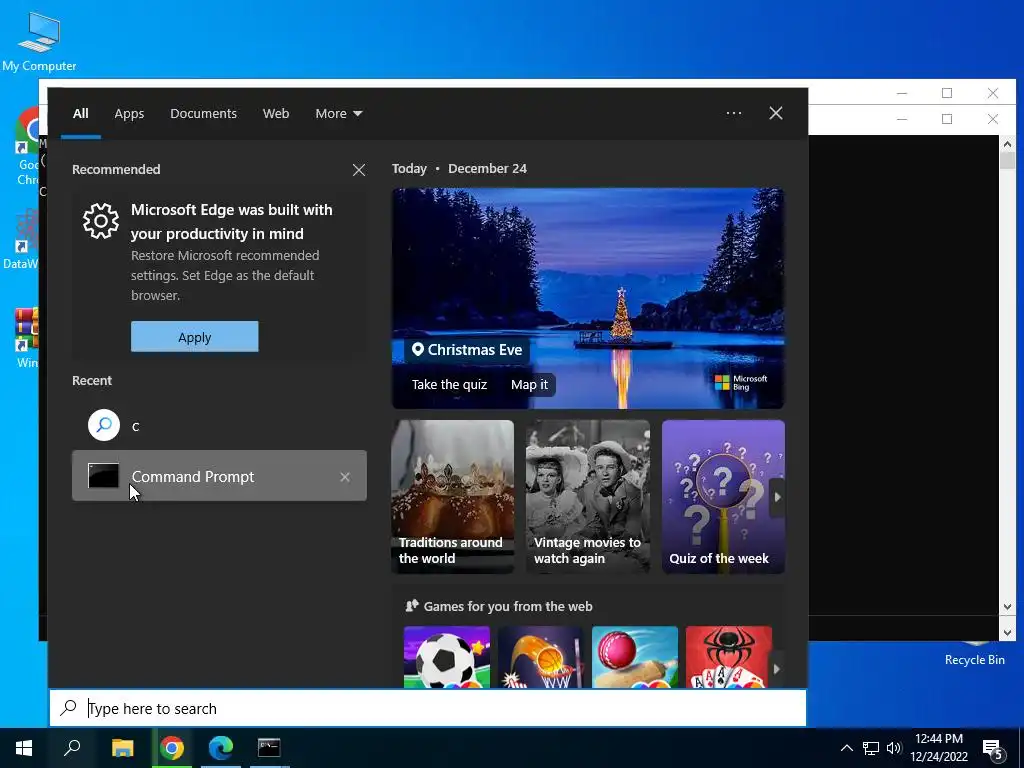Focus the Type here to search box
This screenshot has height=768, width=1024.
tap(428, 708)
